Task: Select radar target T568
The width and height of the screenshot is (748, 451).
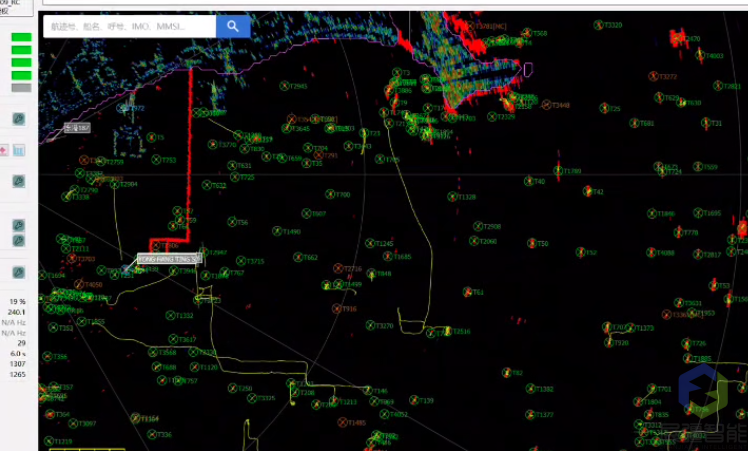Action: point(527,33)
